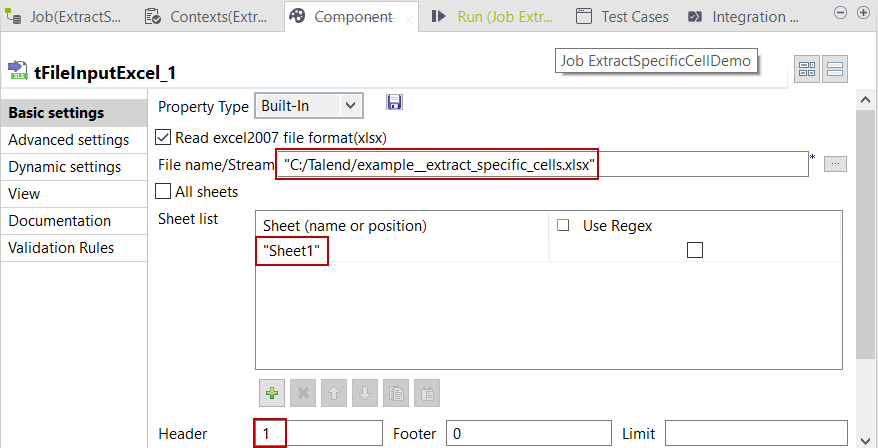Image resolution: width=878 pixels, height=448 pixels.
Task: Click the Footer input field
Action: pos(528,434)
